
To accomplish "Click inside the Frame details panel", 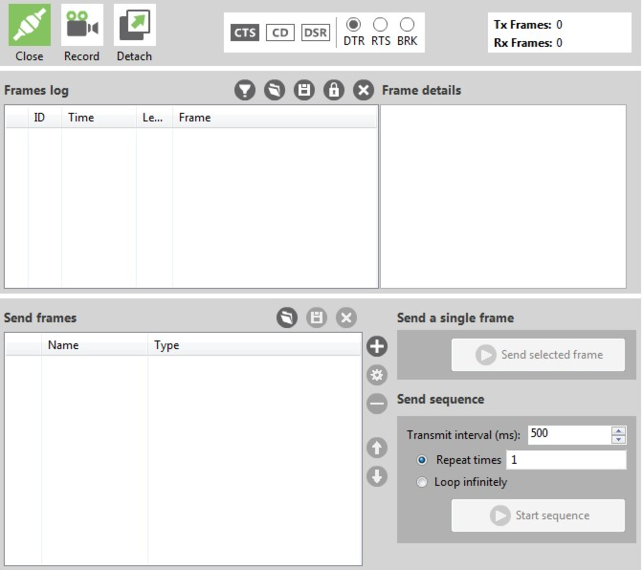I will 503,196.
